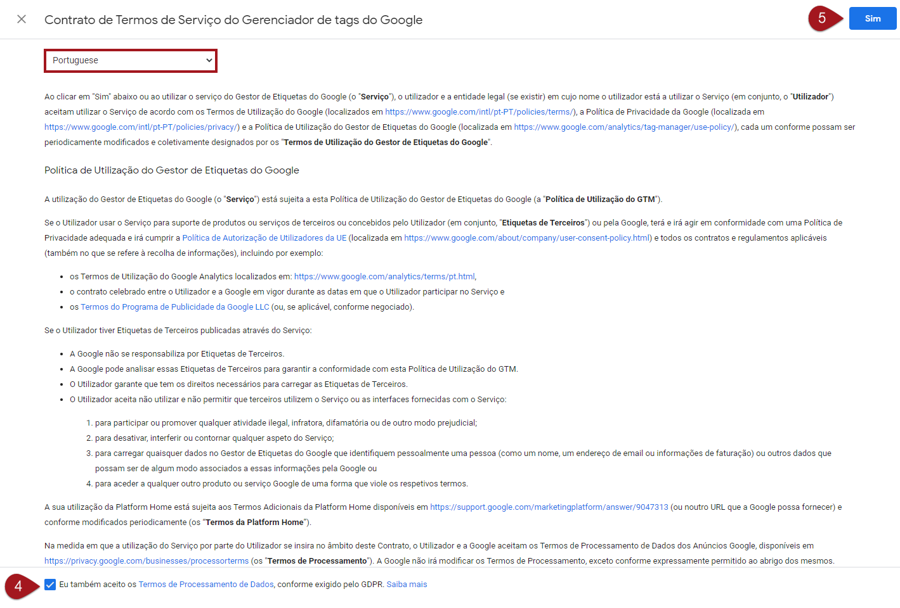
Task: Click the dialog title Contrato de Termos de Serviço
Action: click(x=233, y=19)
